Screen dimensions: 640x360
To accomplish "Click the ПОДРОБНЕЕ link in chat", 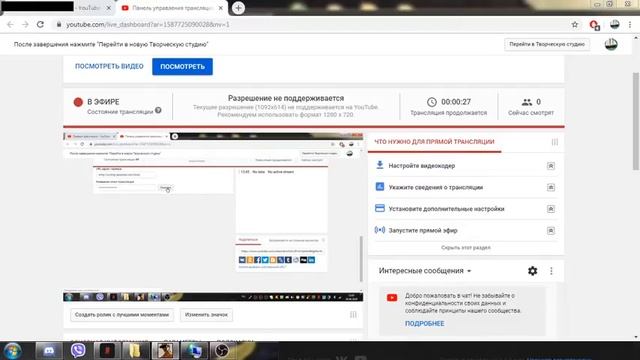I will [424, 323].
